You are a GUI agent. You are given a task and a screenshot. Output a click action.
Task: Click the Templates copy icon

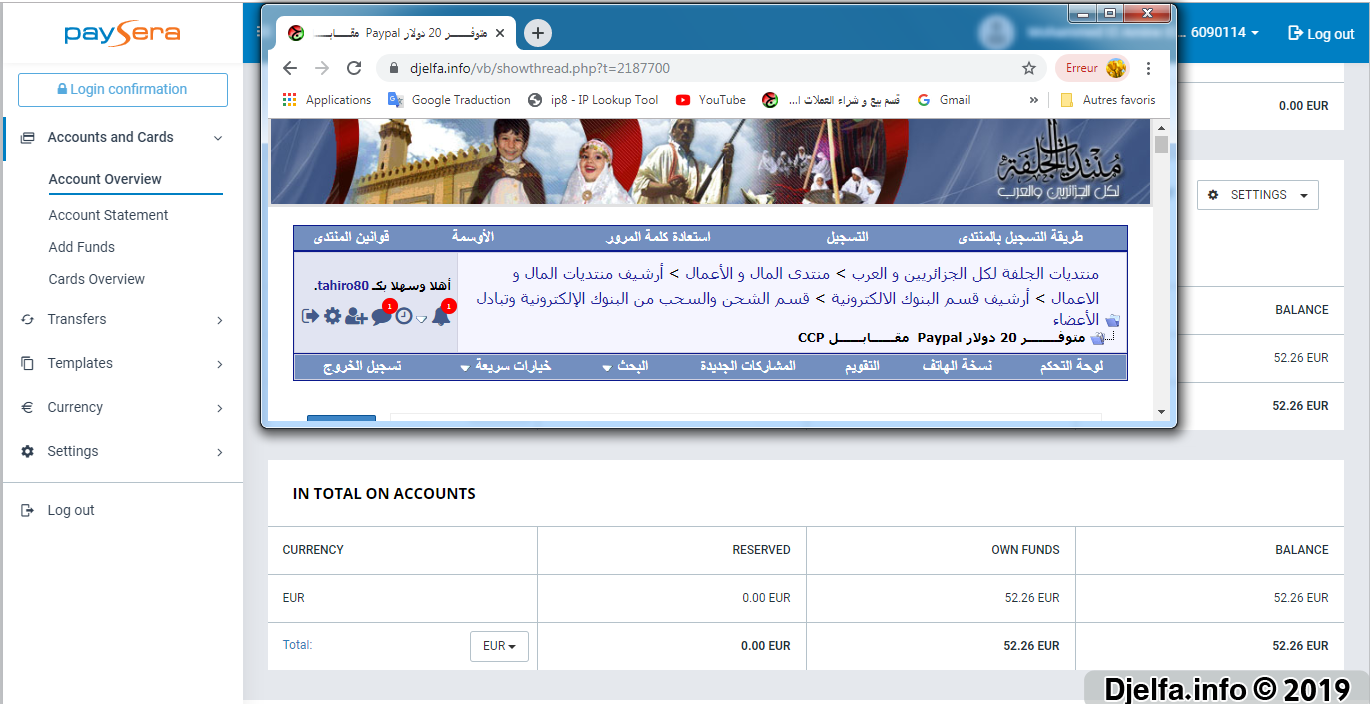28,363
